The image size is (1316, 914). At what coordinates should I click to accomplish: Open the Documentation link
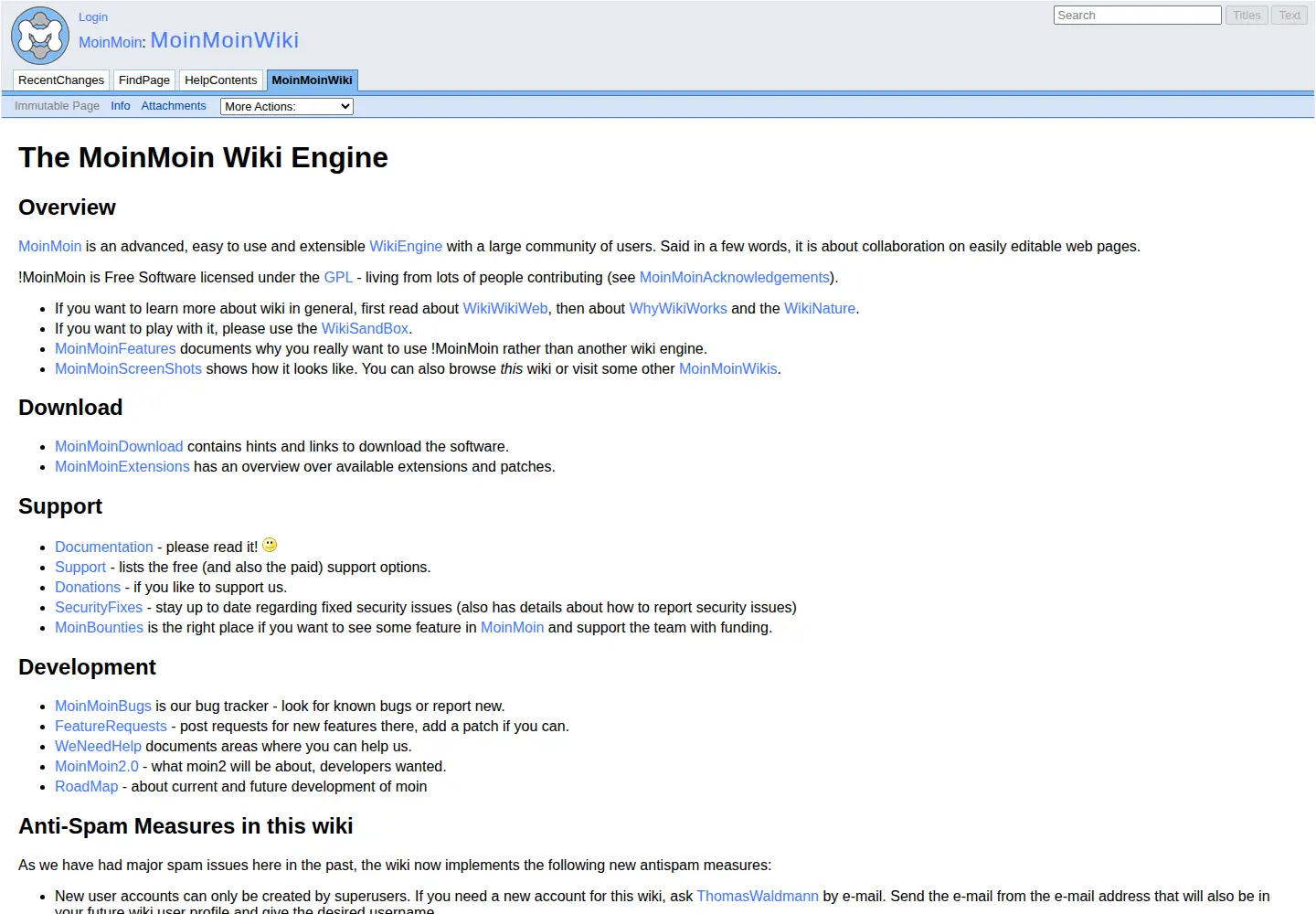pos(104,547)
